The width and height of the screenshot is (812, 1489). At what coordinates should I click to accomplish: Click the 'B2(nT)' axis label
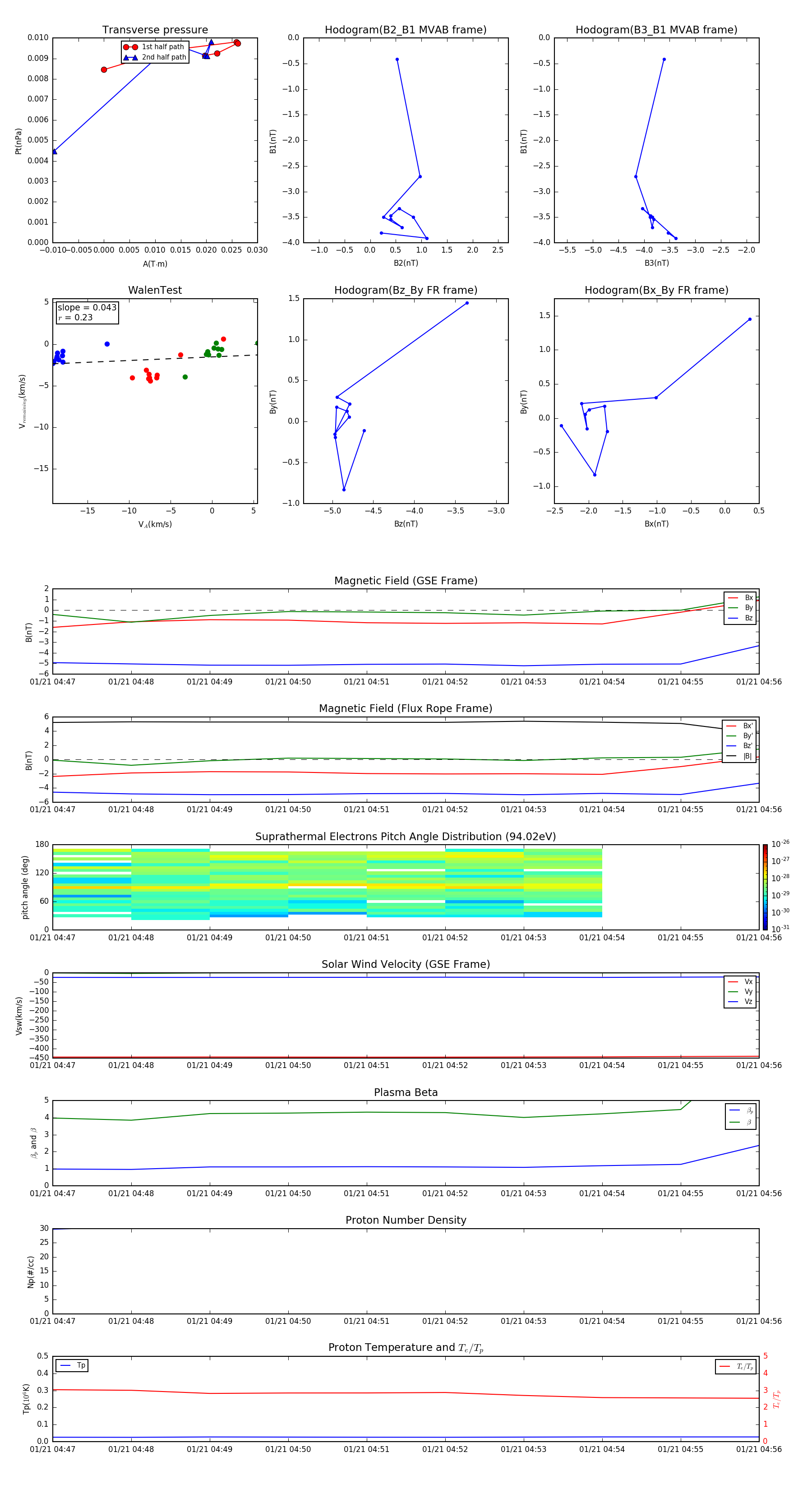click(x=406, y=263)
